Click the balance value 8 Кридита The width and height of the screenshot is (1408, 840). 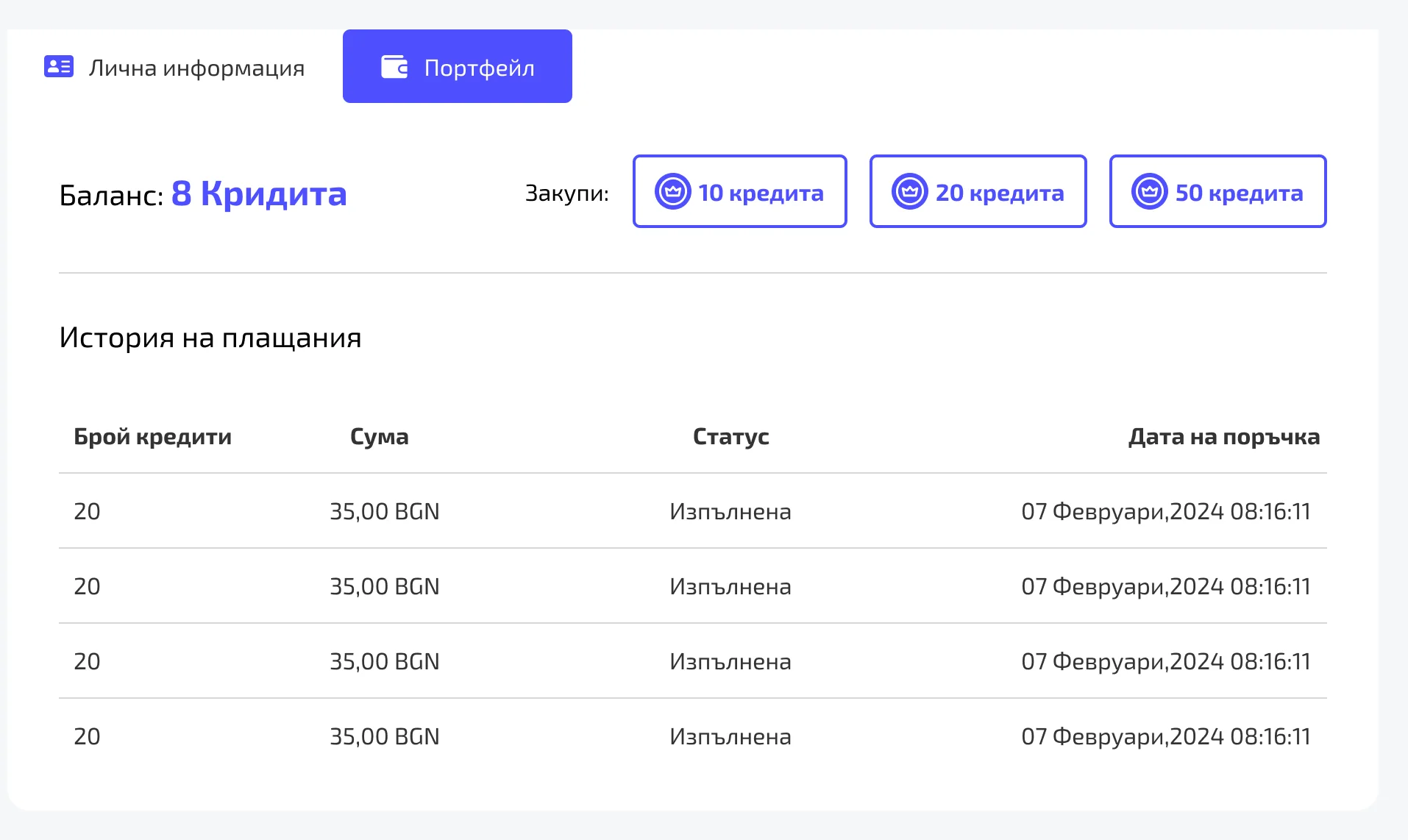[x=259, y=194]
